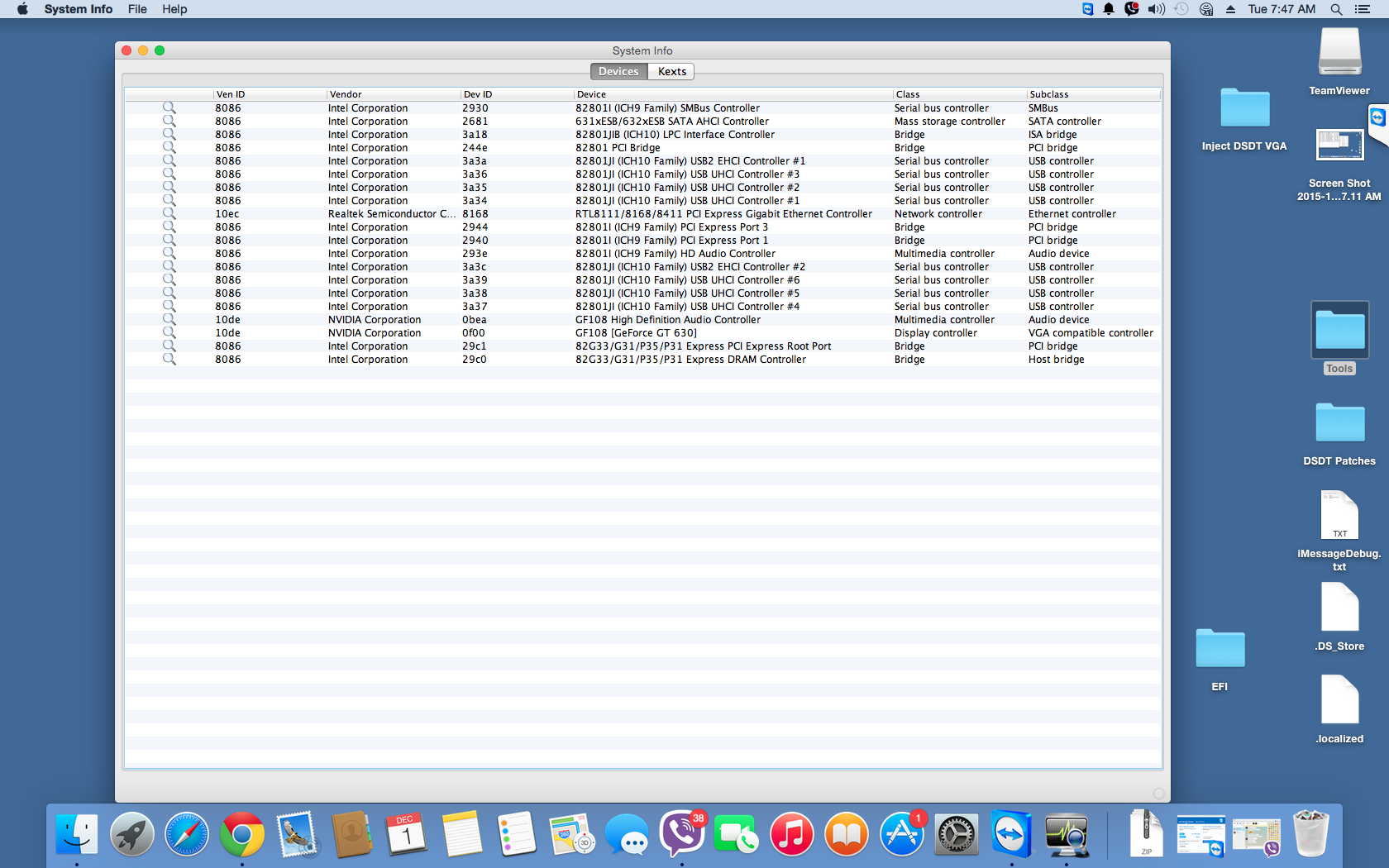Image resolution: width=1389 pixels, height=868 pixels.
Task: Open System Preferences from the Dock
Action: pyautogui.click(x=957, y=834)
